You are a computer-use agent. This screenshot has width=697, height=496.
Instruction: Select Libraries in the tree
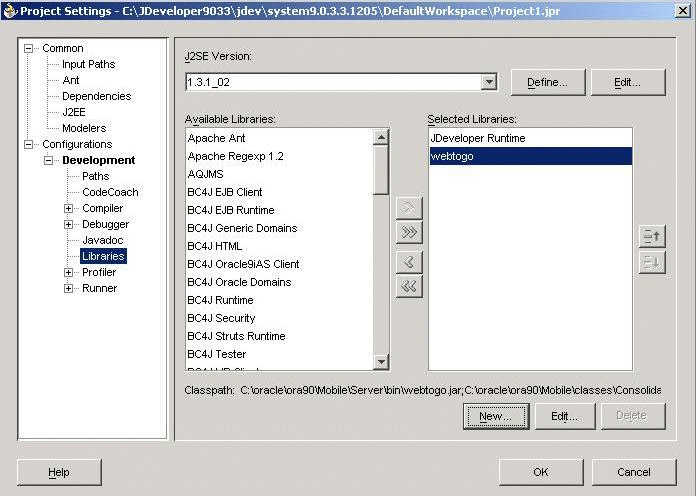(x=103, y=256)
